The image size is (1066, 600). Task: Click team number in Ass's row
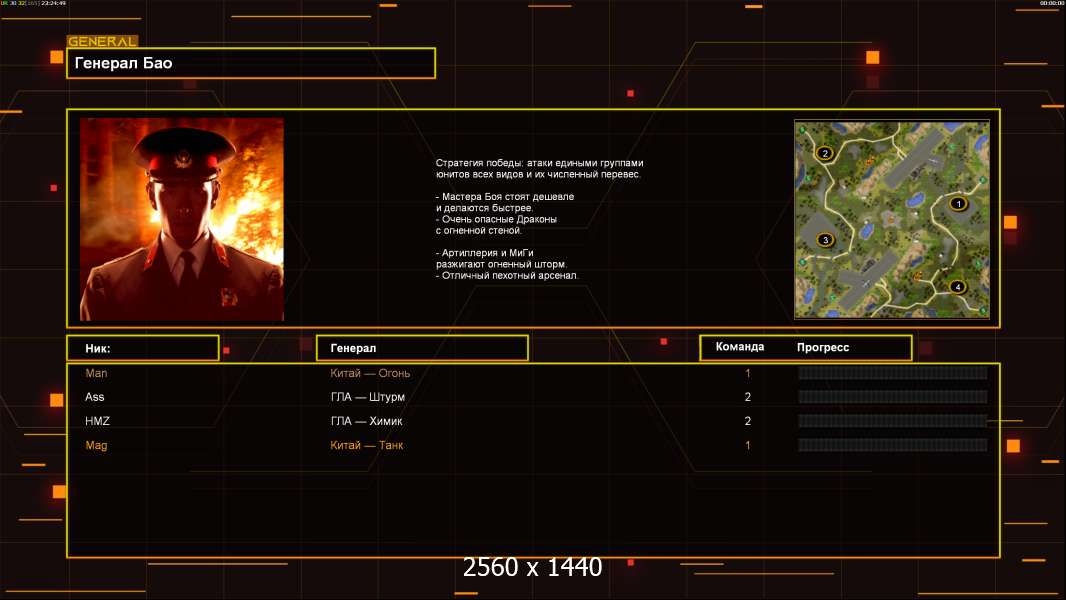[x=748, y=397]
